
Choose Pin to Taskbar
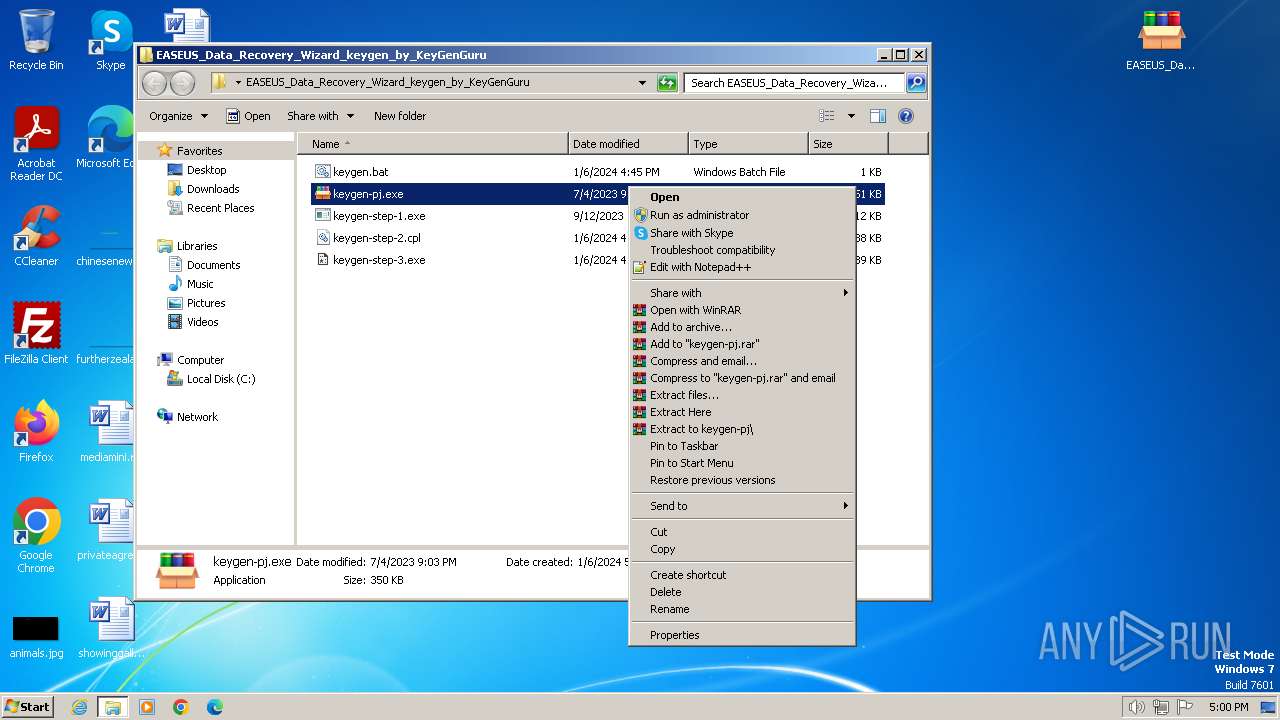coord(742,446)
